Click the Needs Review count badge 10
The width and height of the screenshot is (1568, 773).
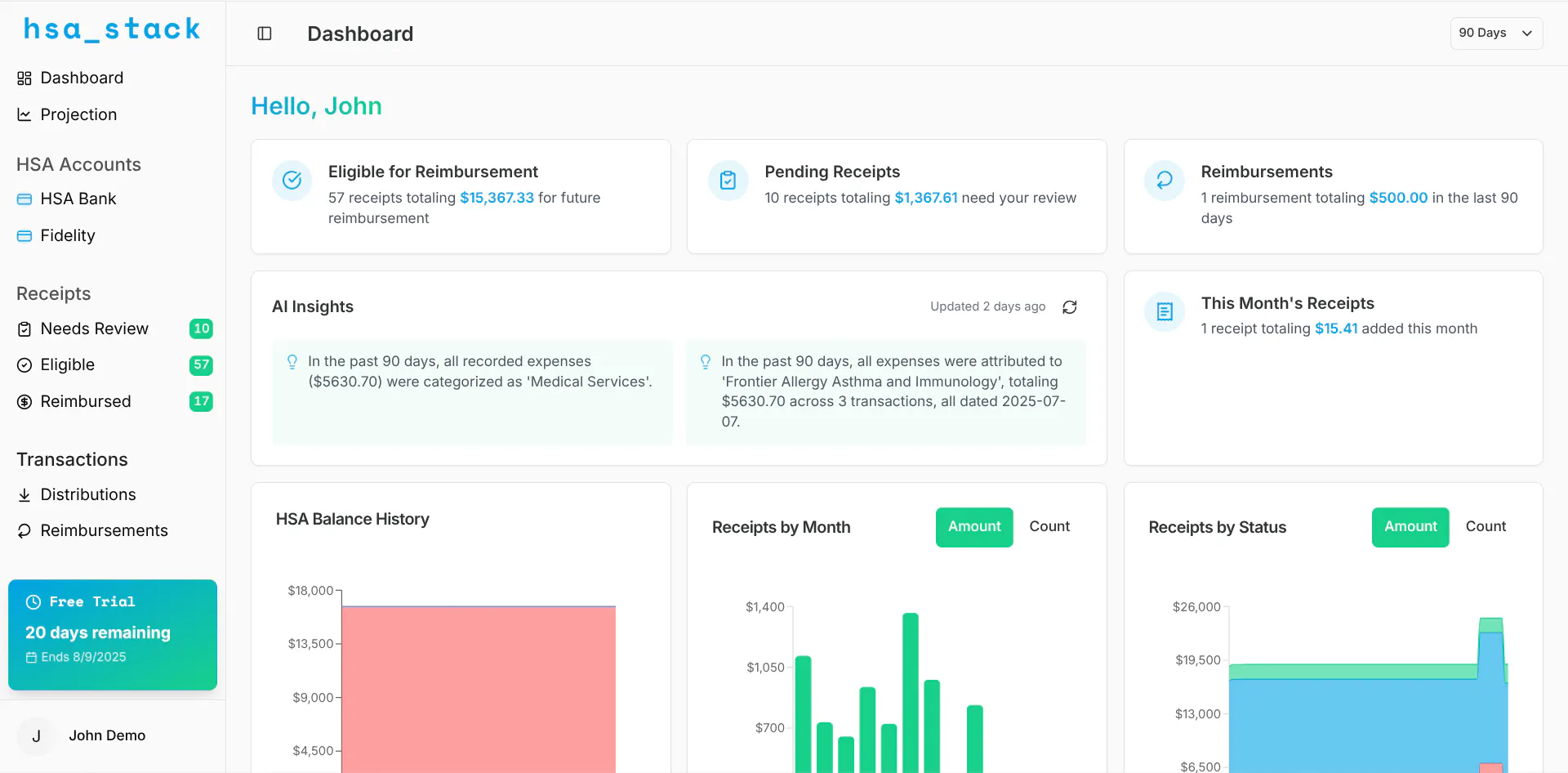tap(201, 329)
